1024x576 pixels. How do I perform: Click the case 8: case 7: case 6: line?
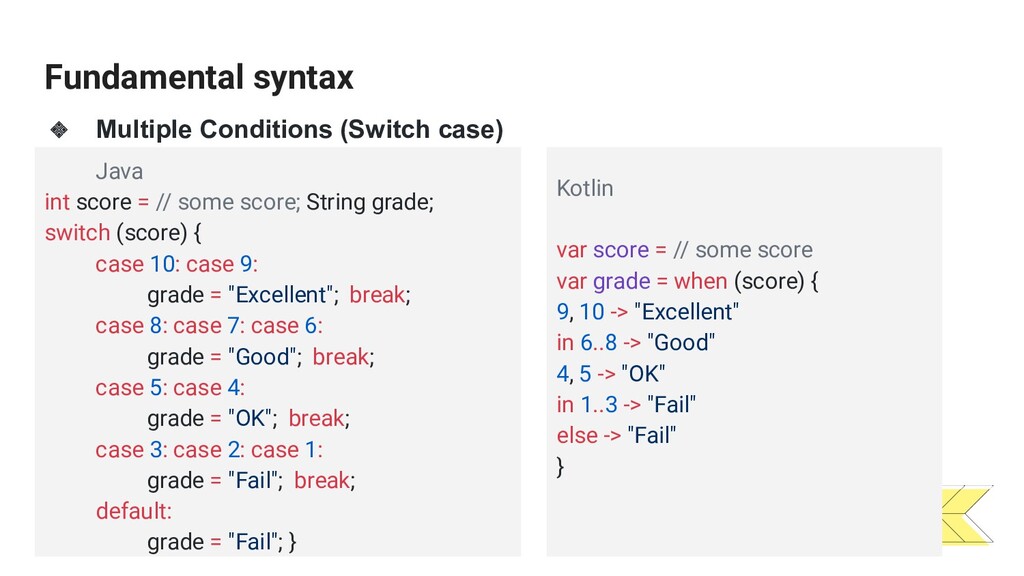coord(209,325)
